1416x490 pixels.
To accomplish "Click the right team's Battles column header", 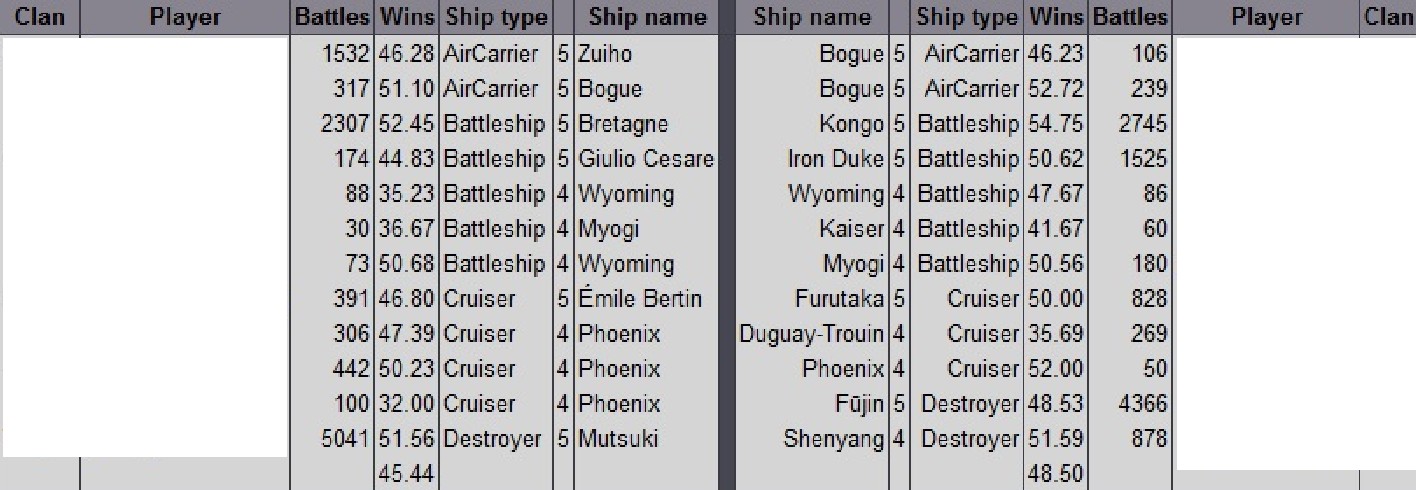I will (1129, 17).
